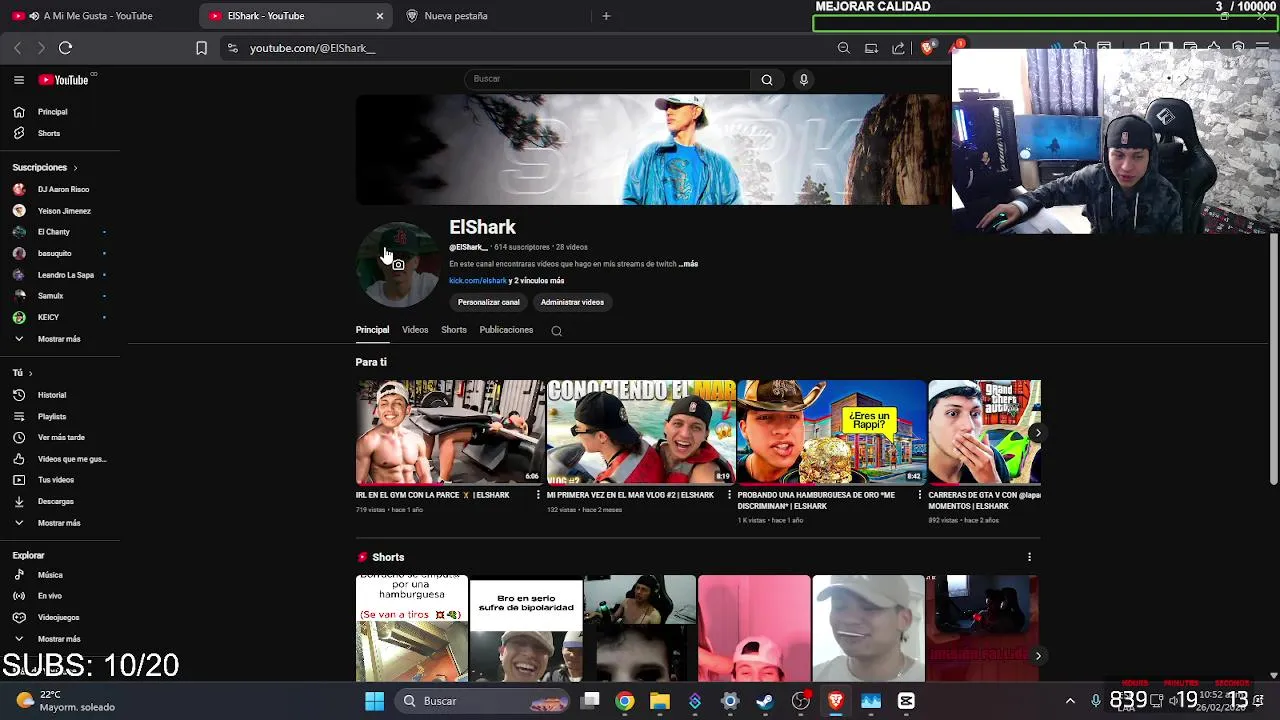Expand Mostrar más under Tú section

(x=60, y=523)
